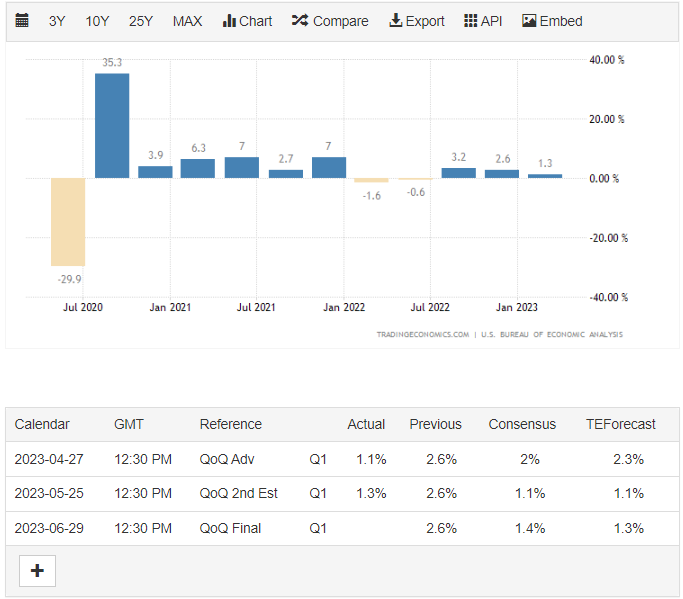Screen dimensions: 683x599
Task: Open the 2023-06-29 QoQ Final row
Action: pos(230,527)
